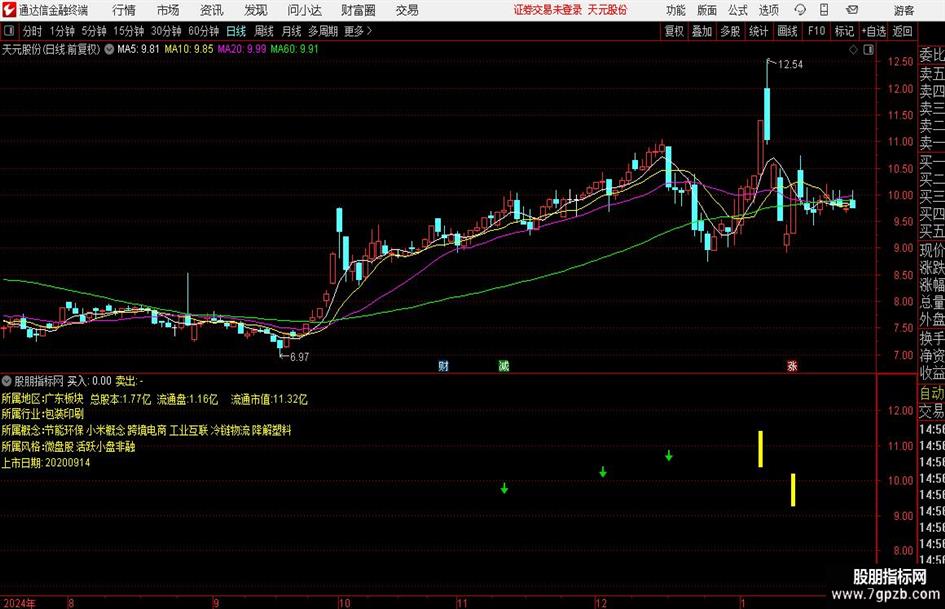Toggle the panel layout icon near price axis
This screenshot has height=609, width=945.
[x=868, y=50]
